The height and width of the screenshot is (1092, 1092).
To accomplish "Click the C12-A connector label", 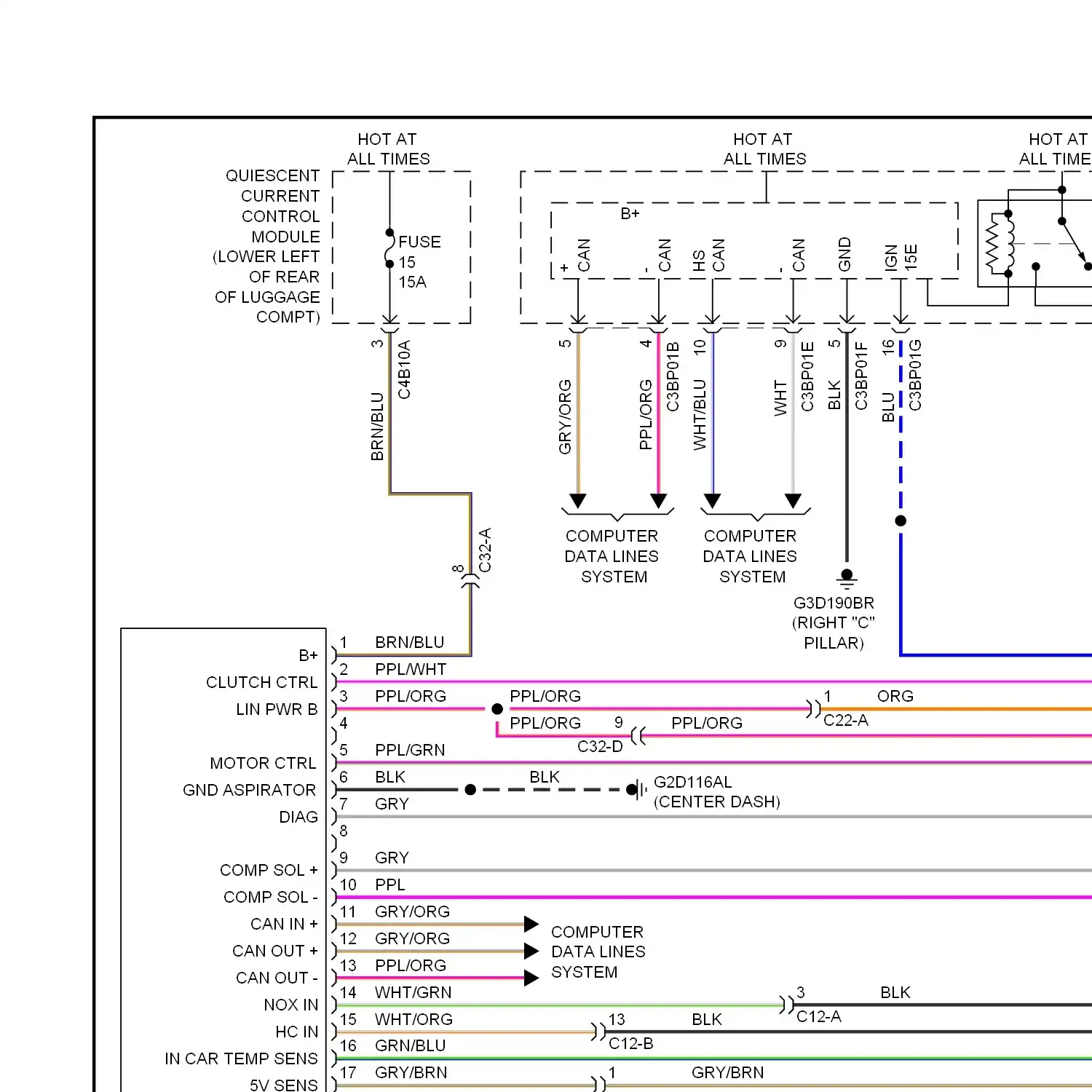I will 818,1016.
